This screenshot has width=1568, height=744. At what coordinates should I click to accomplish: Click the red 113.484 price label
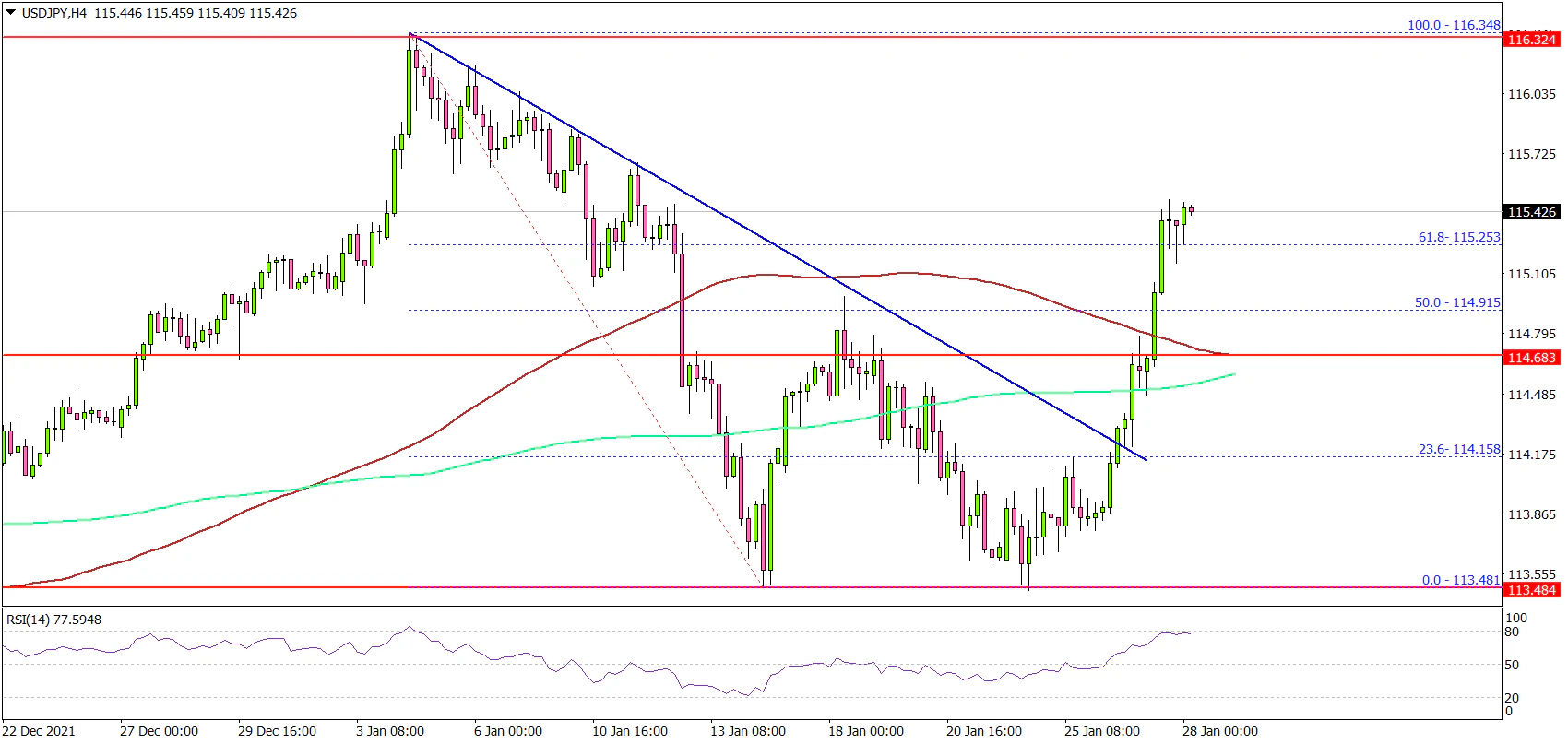(1531, 590)
